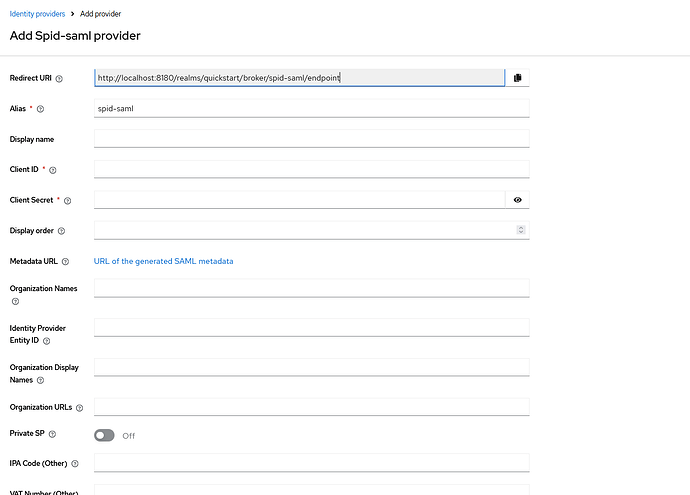Show help for Alias field

[40, 109]
